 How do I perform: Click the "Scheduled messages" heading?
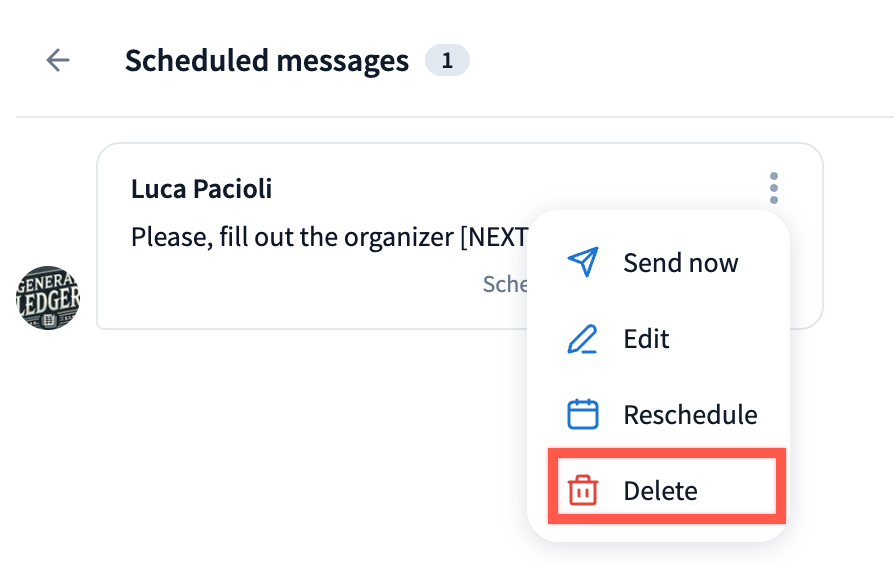point(266,61)
